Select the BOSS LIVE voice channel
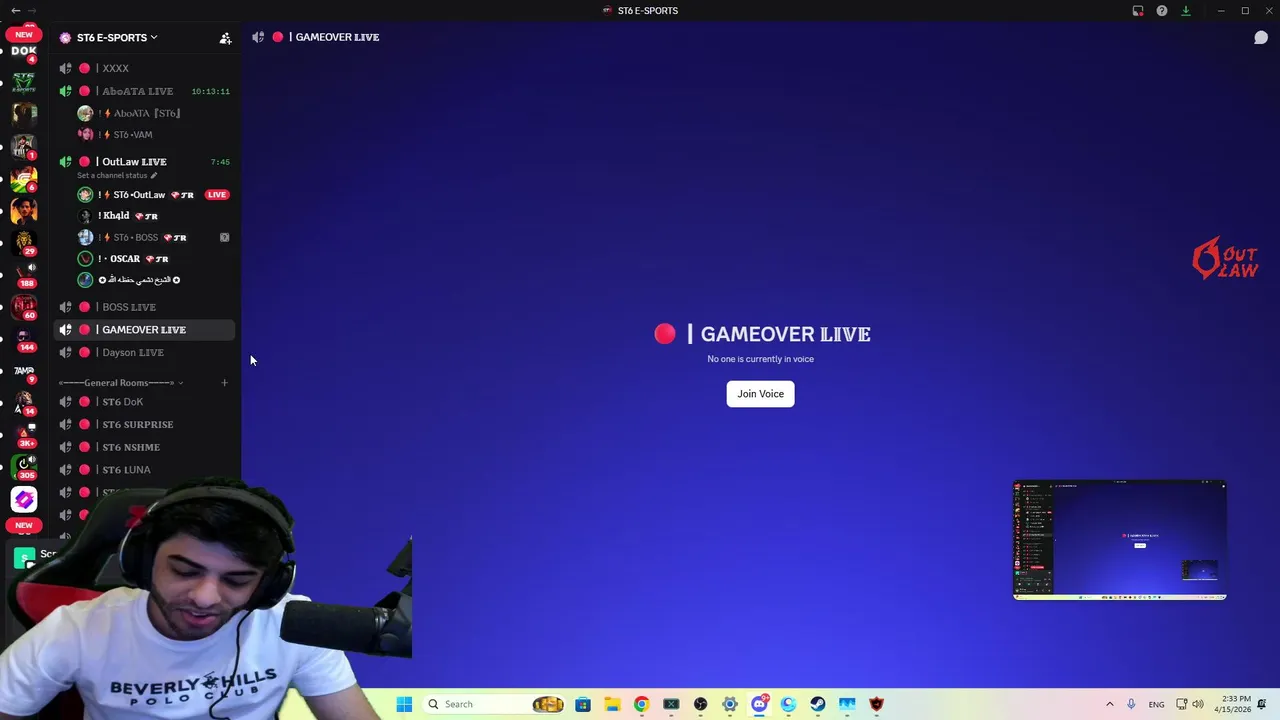 pyautogui.click(x=144, y=307)
